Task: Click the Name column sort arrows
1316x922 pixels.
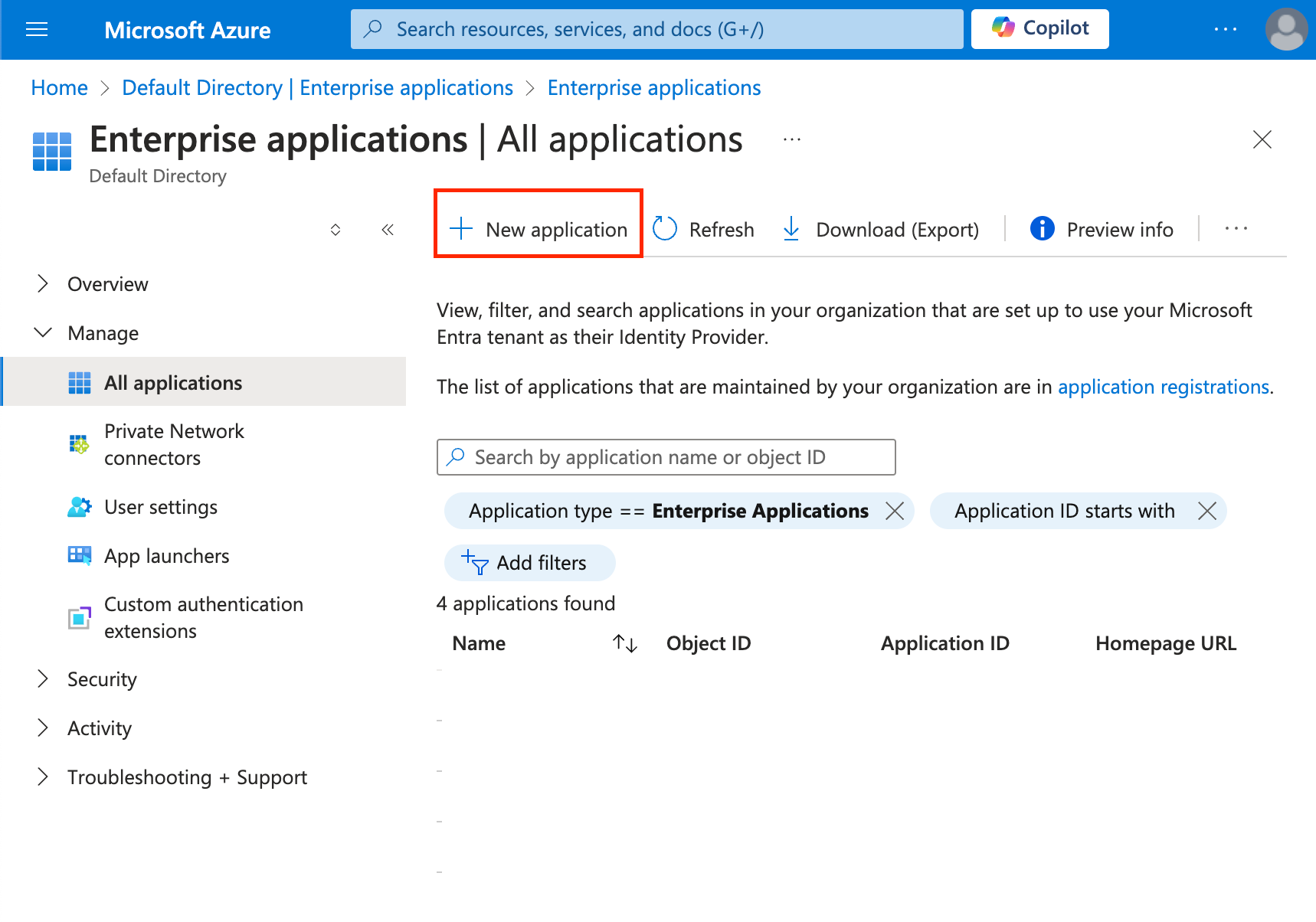Action: click(625, 643)
